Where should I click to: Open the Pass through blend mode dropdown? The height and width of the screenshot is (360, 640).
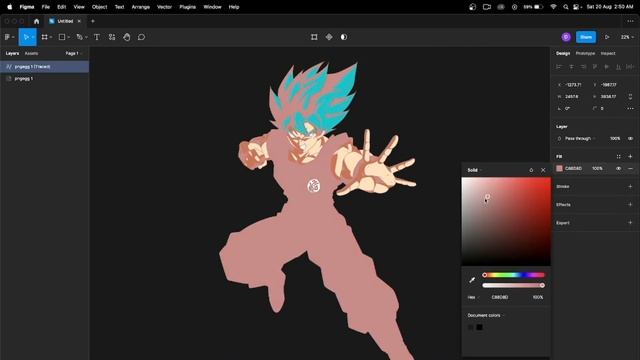[x=580, y=139]
